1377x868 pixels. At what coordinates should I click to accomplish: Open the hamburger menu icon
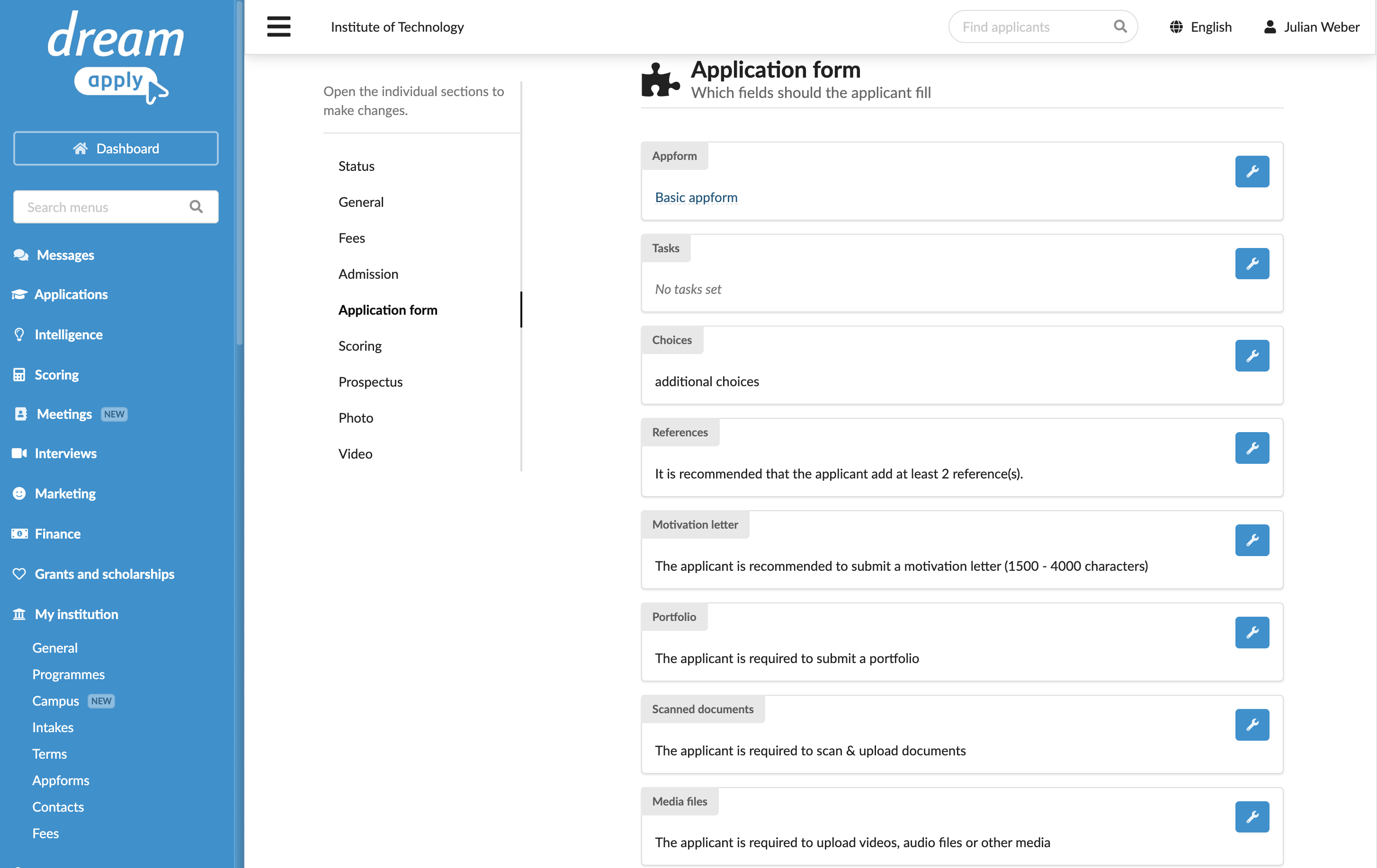(x=278, y=27)
